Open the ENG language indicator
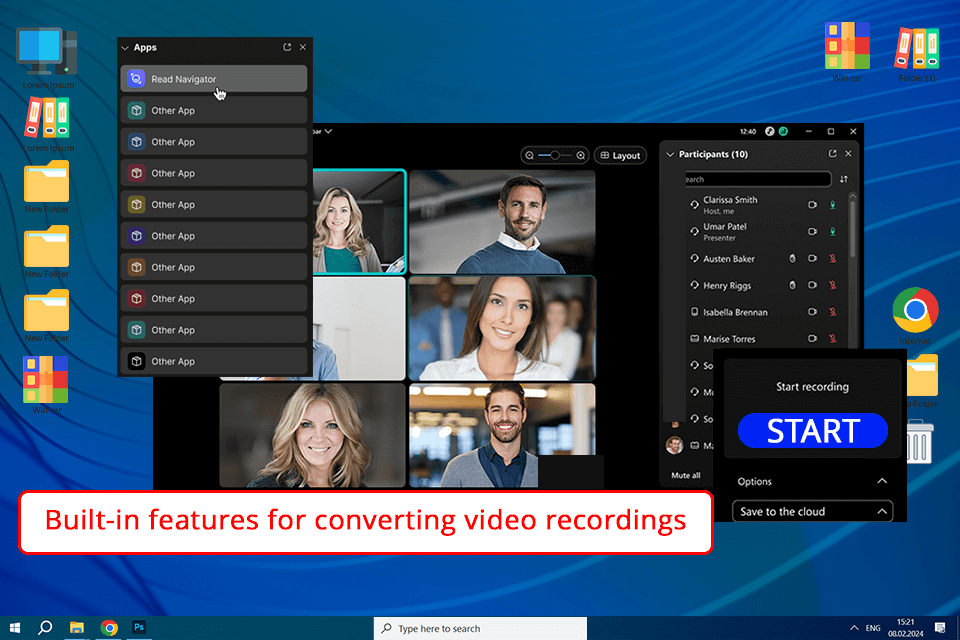This screenshot has height=640, width=960. (x=873, y=628)
